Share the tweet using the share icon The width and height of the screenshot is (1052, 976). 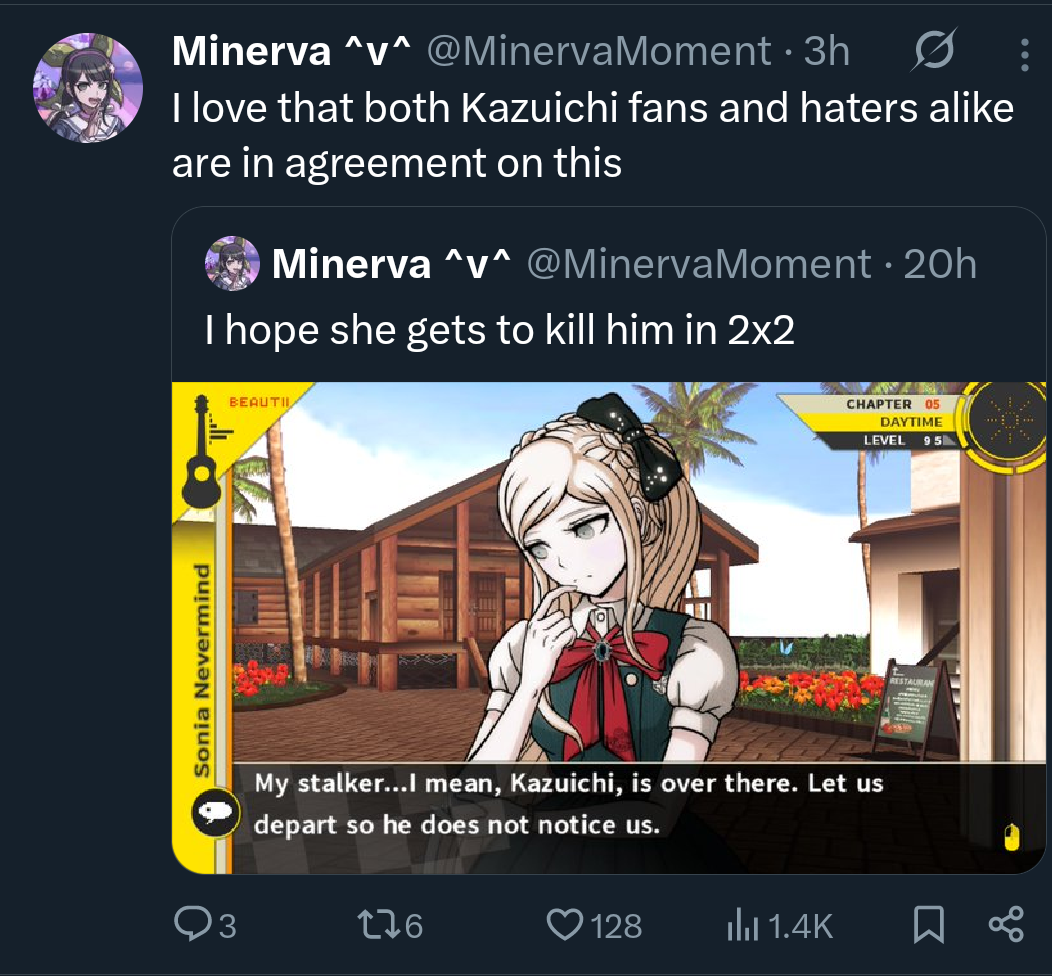point(1006,924)
